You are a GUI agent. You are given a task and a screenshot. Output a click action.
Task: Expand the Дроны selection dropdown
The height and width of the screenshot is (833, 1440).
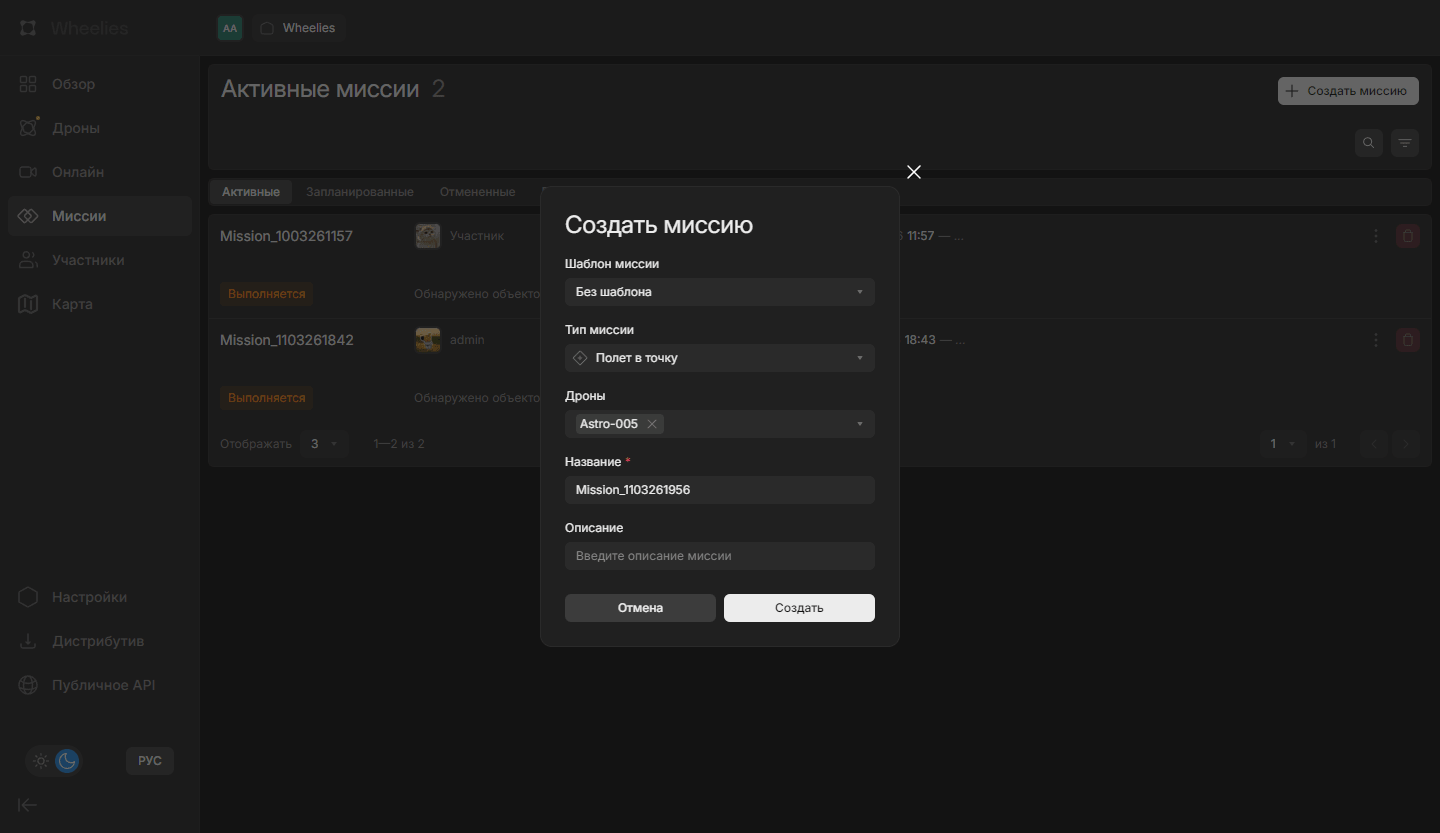click(x=859, y=424)
